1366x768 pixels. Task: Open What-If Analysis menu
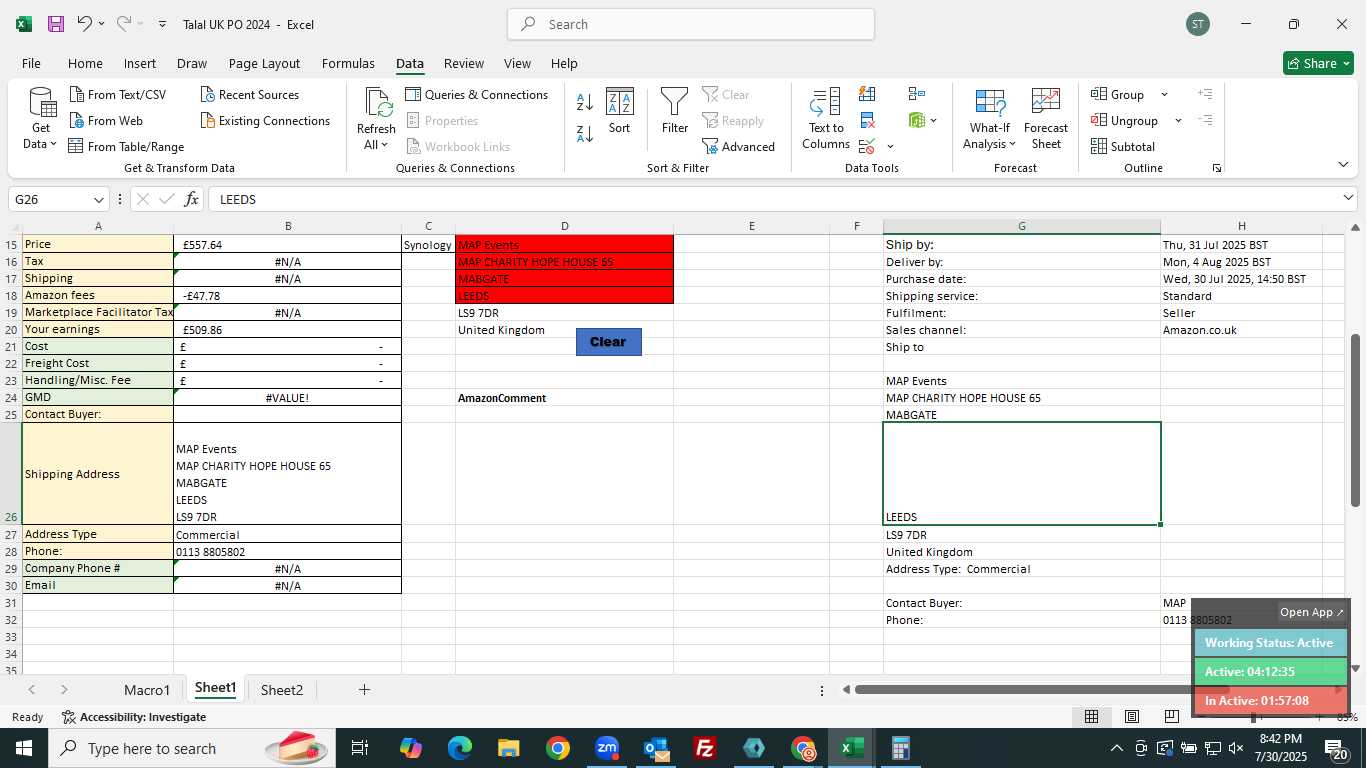tap(989, 120)
